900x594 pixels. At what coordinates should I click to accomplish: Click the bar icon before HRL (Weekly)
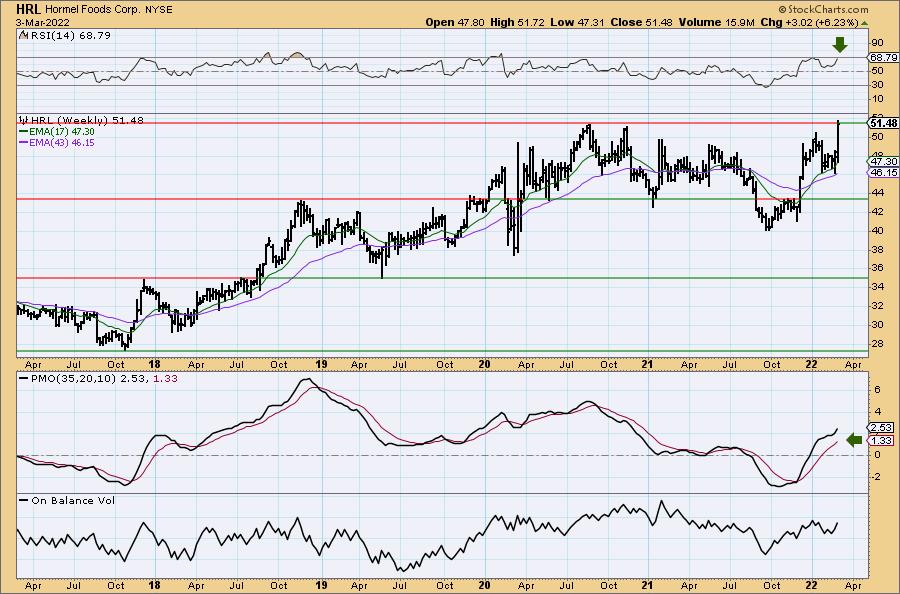pyautogui.click(x=24, y=120)
